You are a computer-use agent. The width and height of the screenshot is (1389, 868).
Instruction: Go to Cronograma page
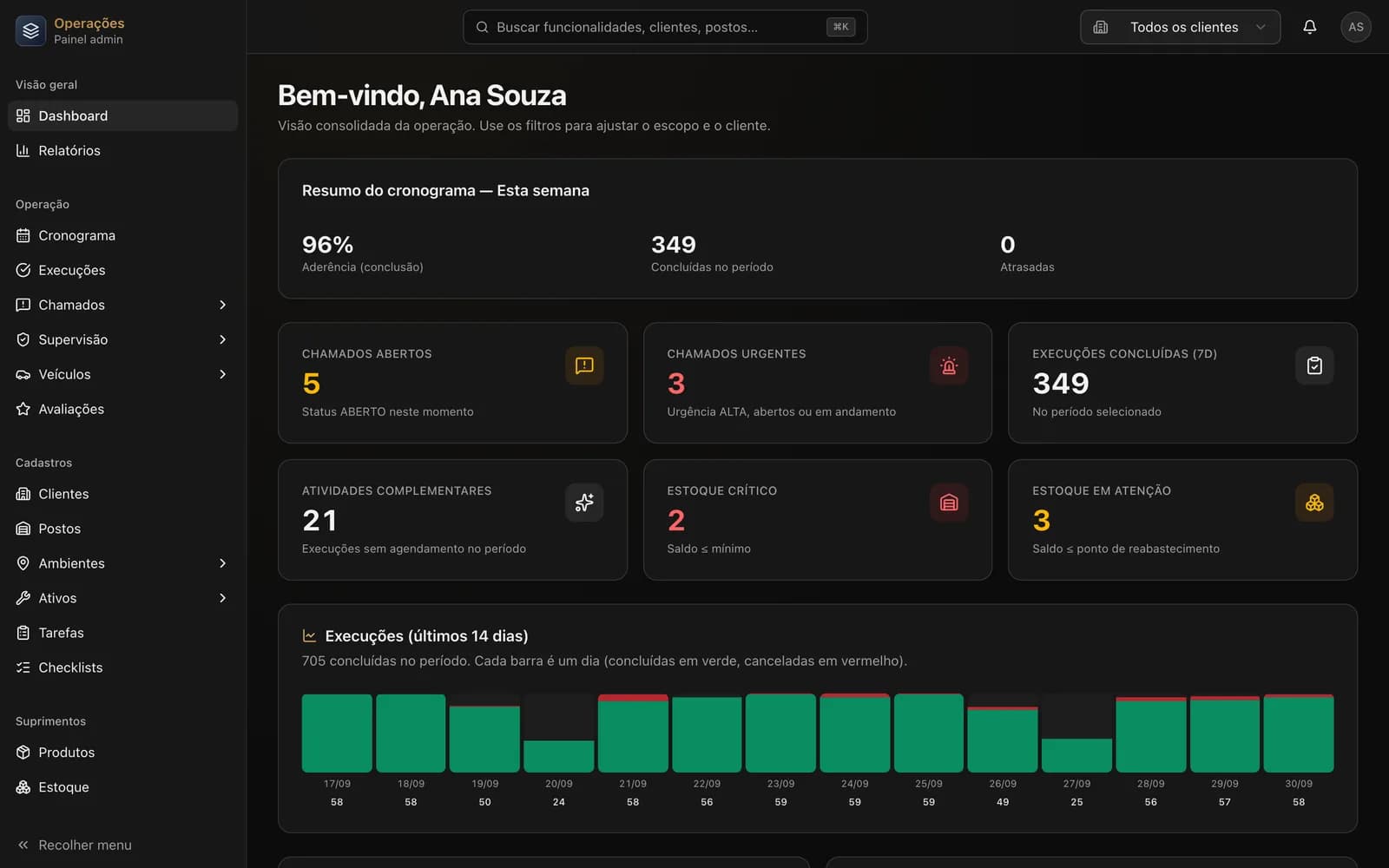coord(122,235)
